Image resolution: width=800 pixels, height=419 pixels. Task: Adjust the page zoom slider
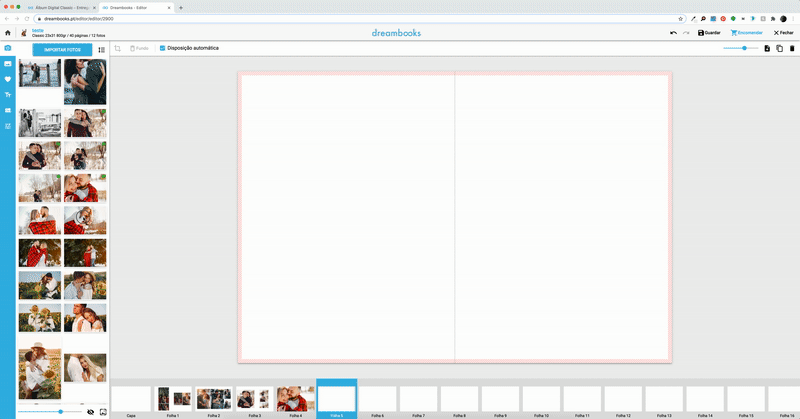click(x=744, y=48)
